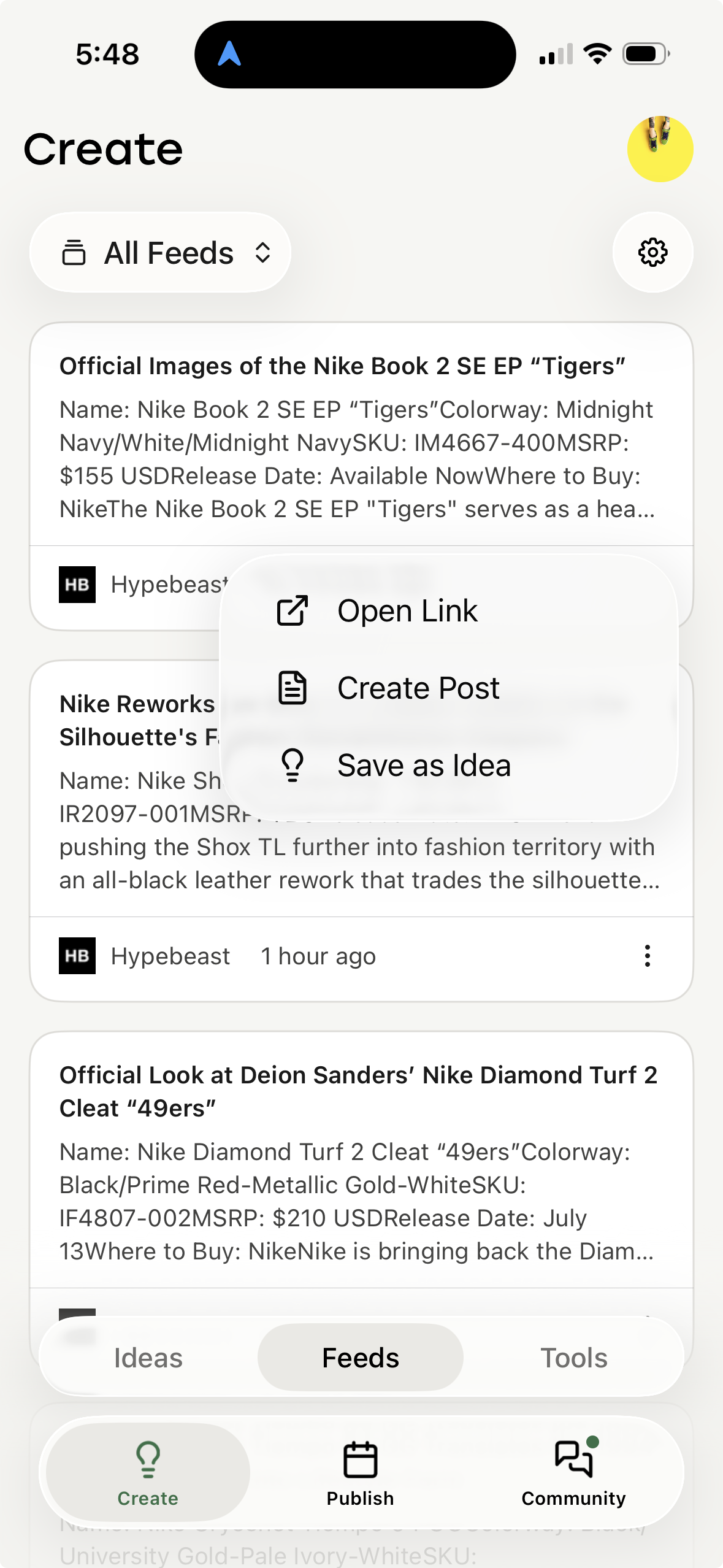Image resolution: width=723 pixels, height=1568 pixels.
Task: Click the stacked feeds icon beside All Feeds
Action: coord(74,253)
